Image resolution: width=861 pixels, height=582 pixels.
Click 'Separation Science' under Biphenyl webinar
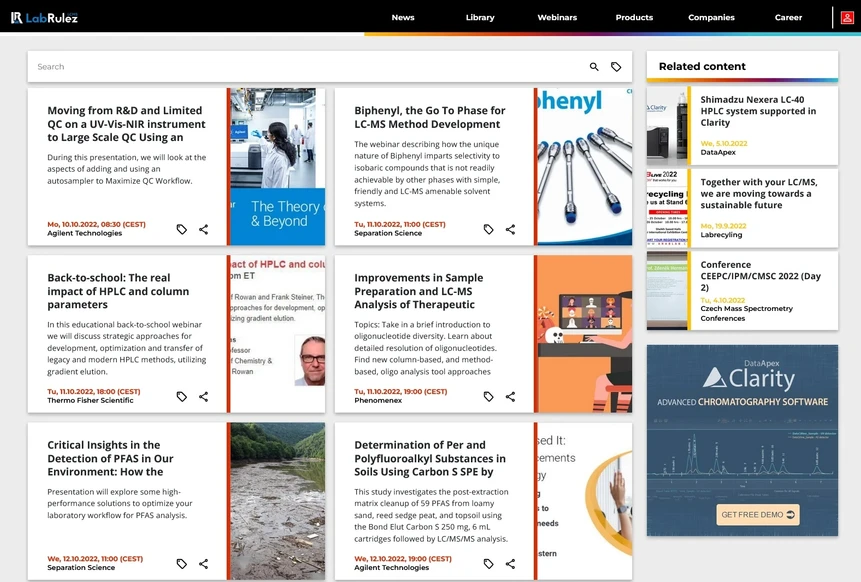(x=388, y=233)
